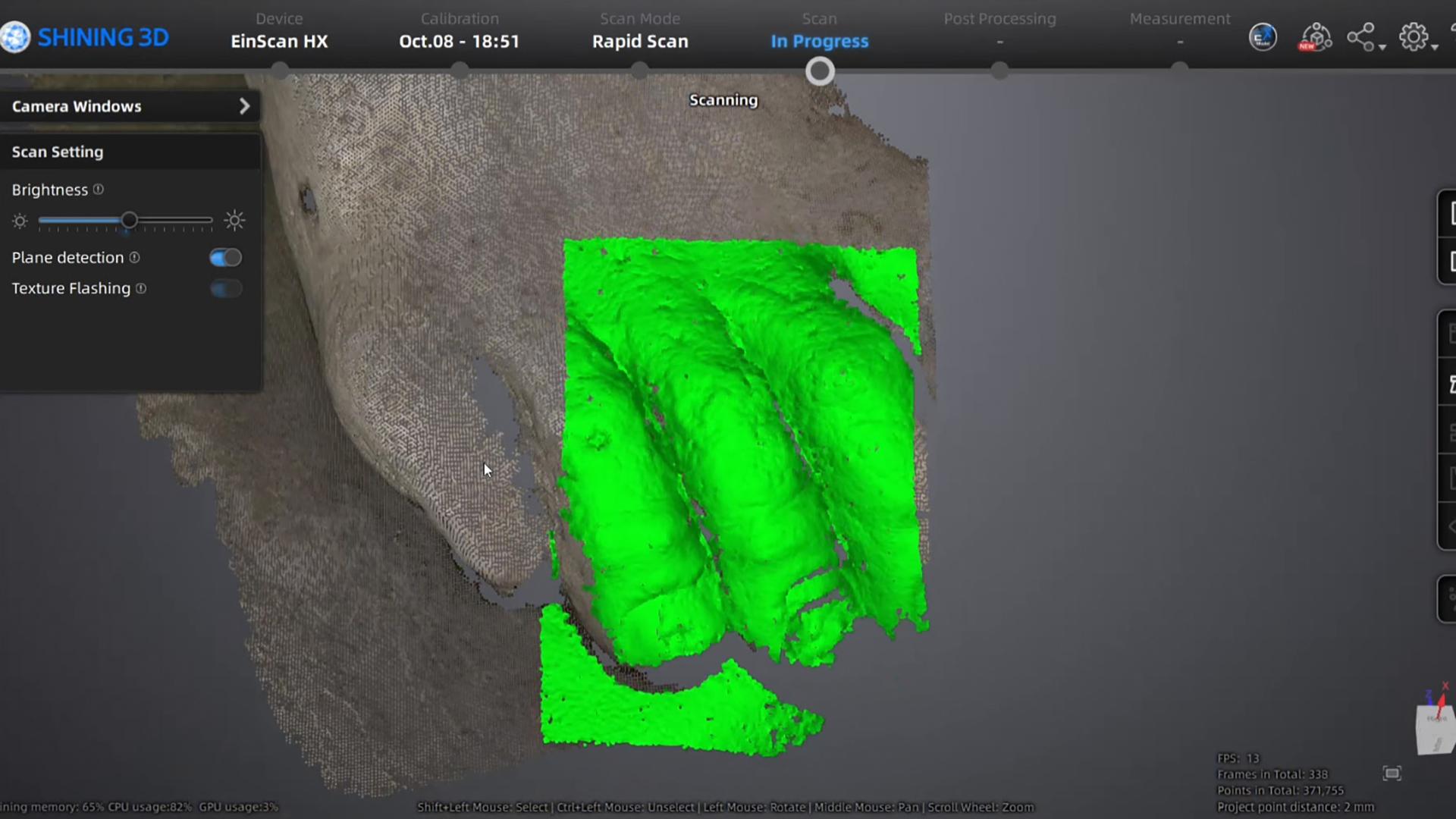Click the Scan step progress ring marker
This screenshot has height=819, width=1456.
click(x=820, y=71)
